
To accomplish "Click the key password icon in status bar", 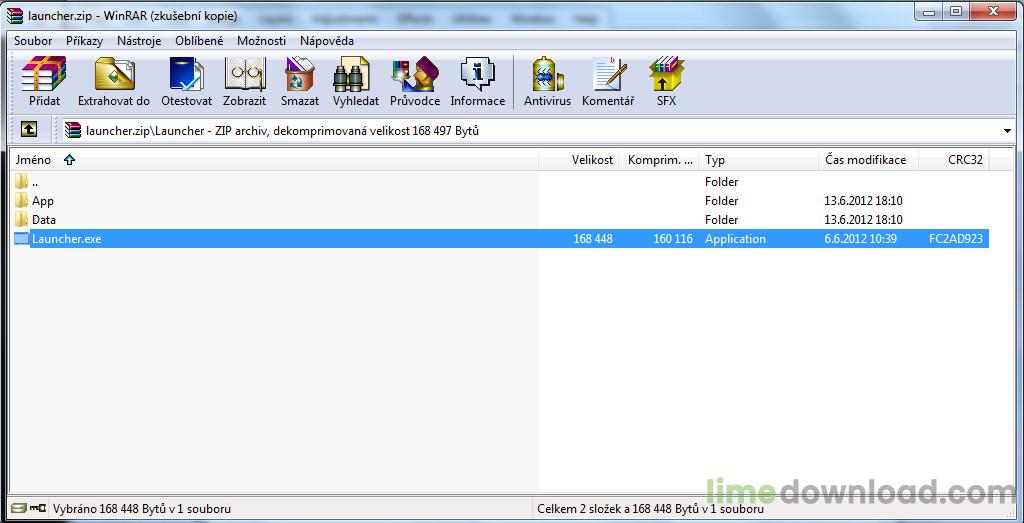I will point(38,508).
